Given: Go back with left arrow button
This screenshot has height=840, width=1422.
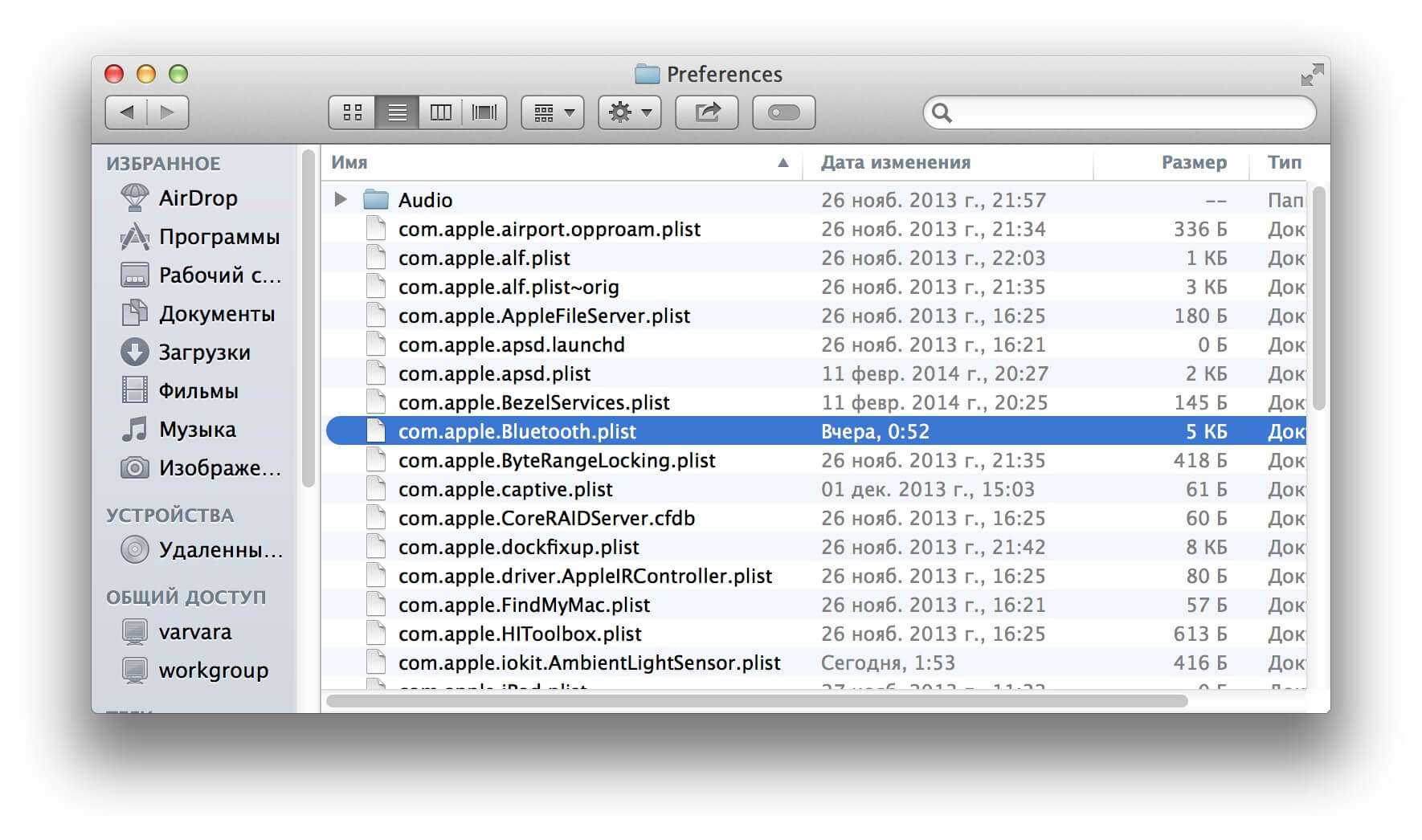Looking at the screenshot, I should click(x=127, y=112).
